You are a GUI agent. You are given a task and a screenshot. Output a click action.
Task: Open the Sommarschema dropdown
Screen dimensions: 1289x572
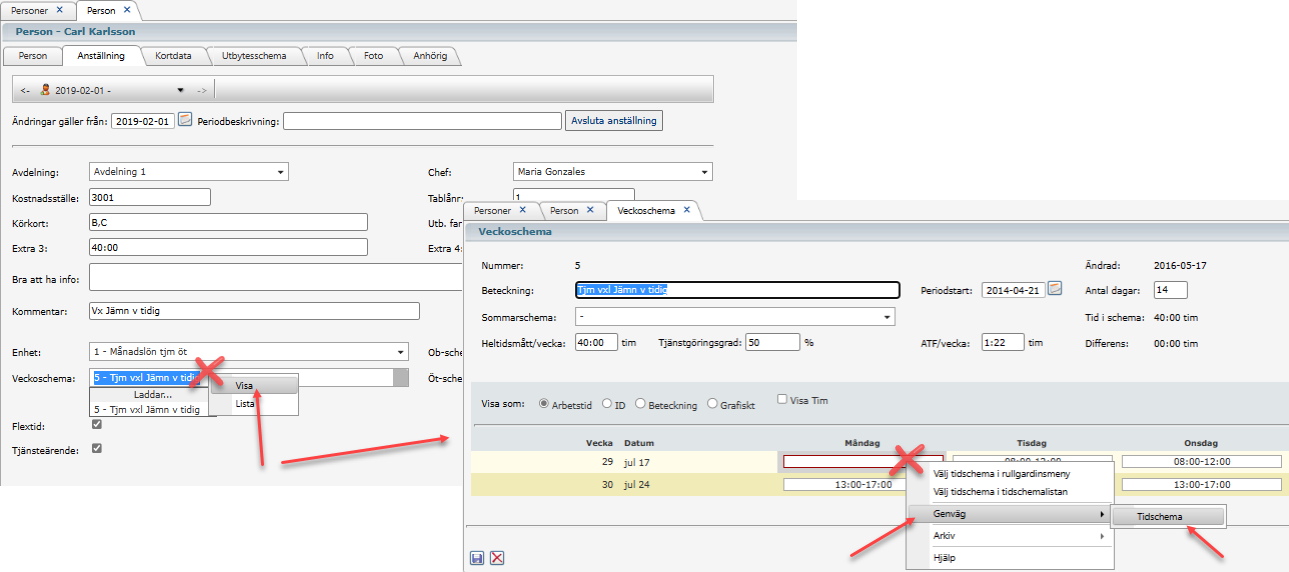tap(886, 317)
